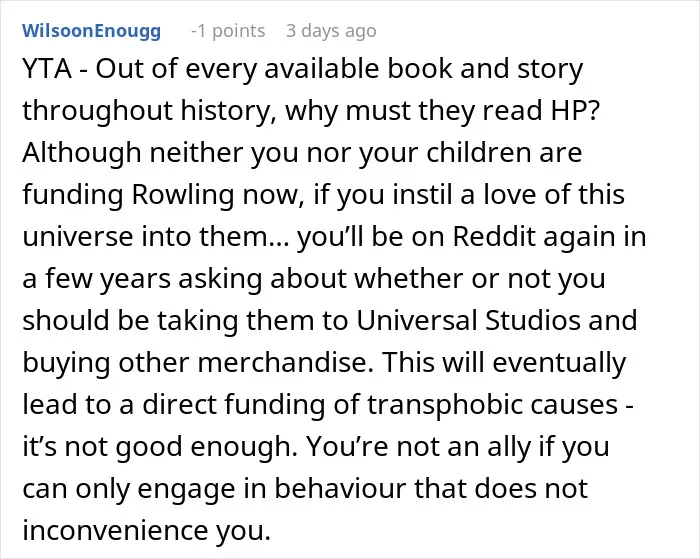Click the YTA verdict at comment start
Viewport: 700px width, 559px height.
point(47,69)
